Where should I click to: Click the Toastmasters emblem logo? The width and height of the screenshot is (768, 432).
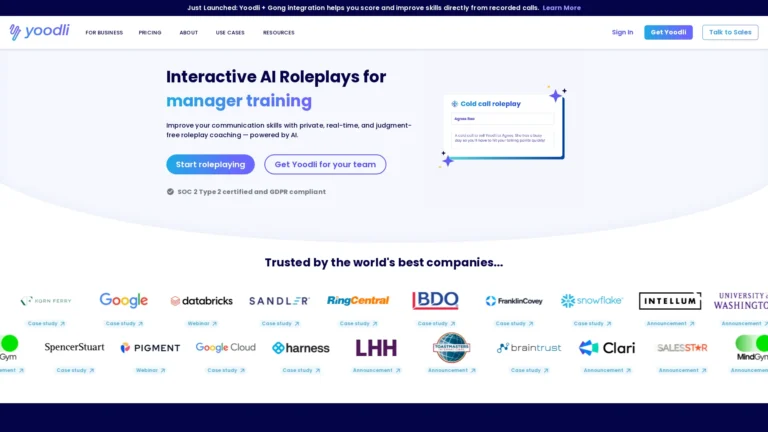(x=451, y=347)
